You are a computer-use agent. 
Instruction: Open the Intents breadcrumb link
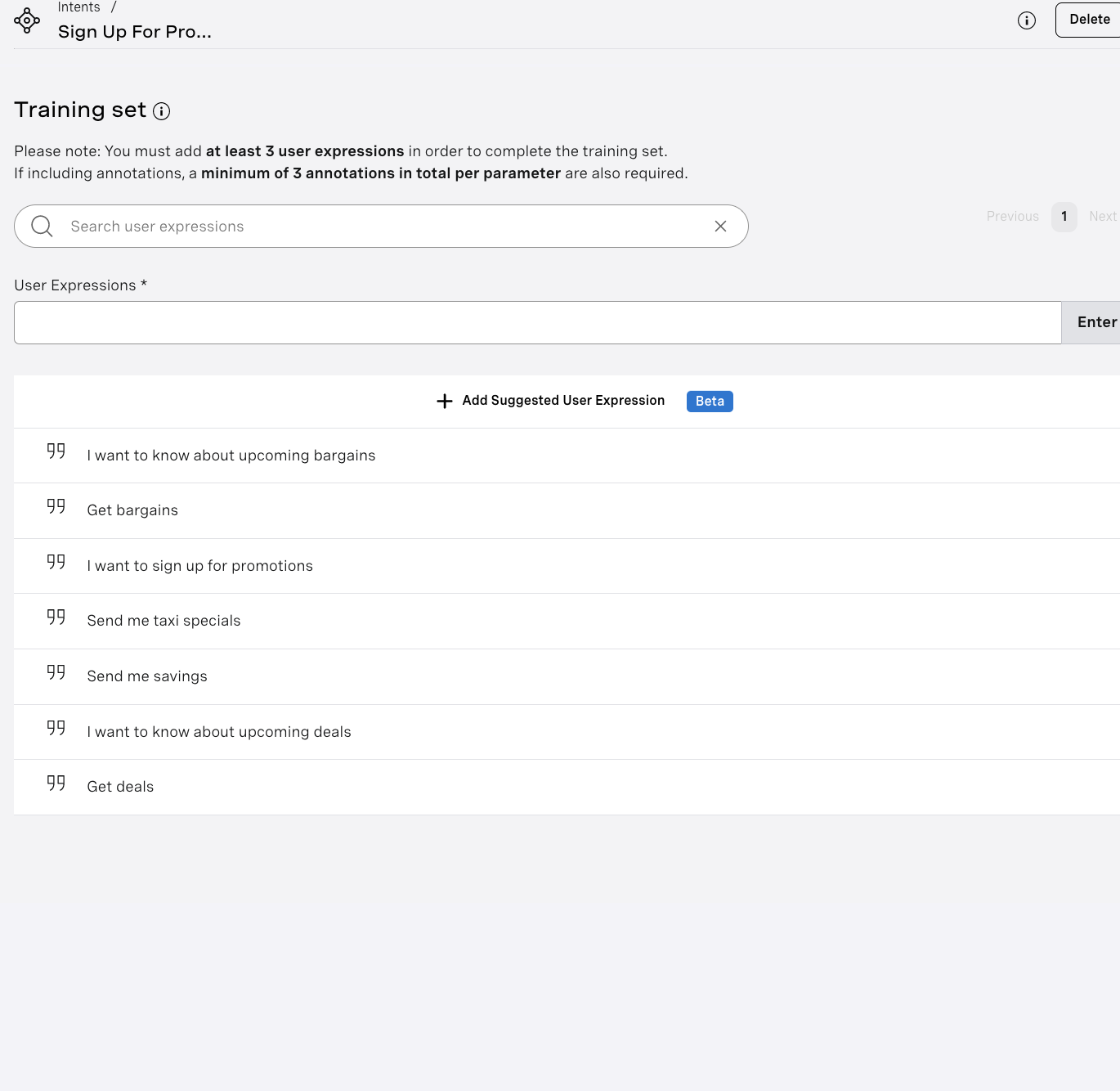pos(79,7)
